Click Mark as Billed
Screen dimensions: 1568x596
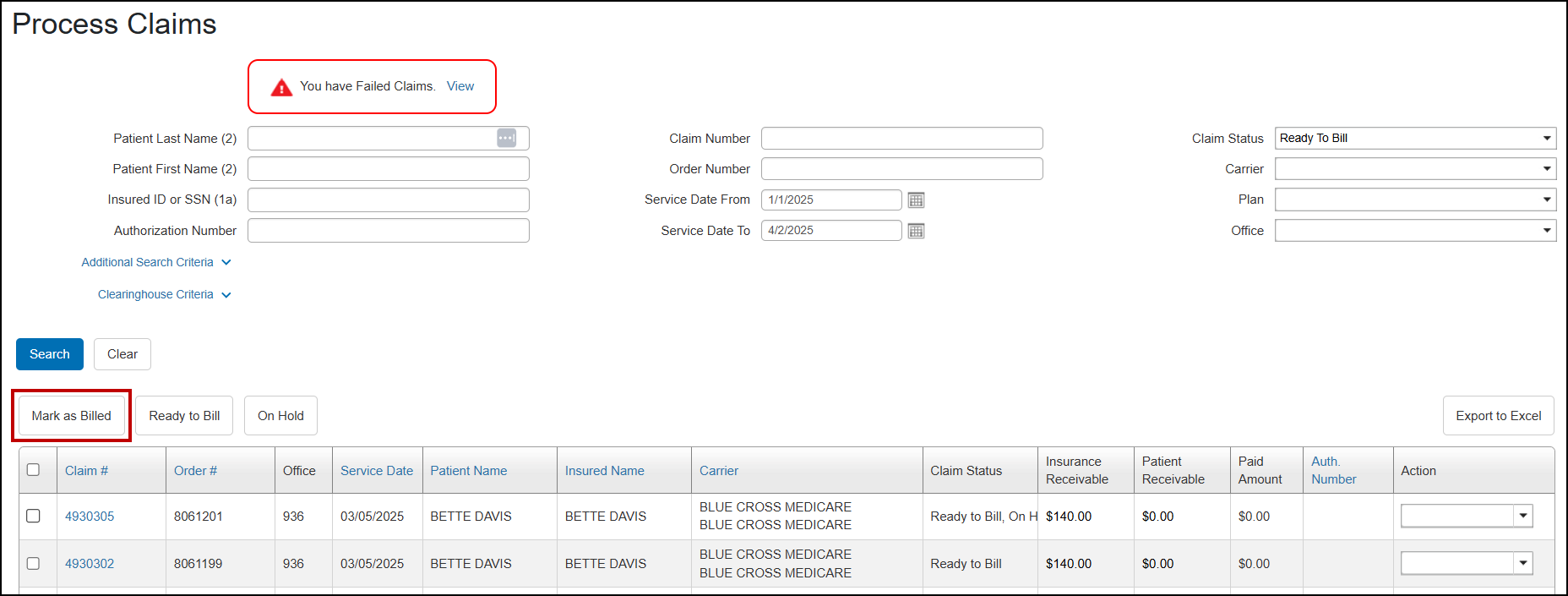pyautogui.click(x=72, y=416)
